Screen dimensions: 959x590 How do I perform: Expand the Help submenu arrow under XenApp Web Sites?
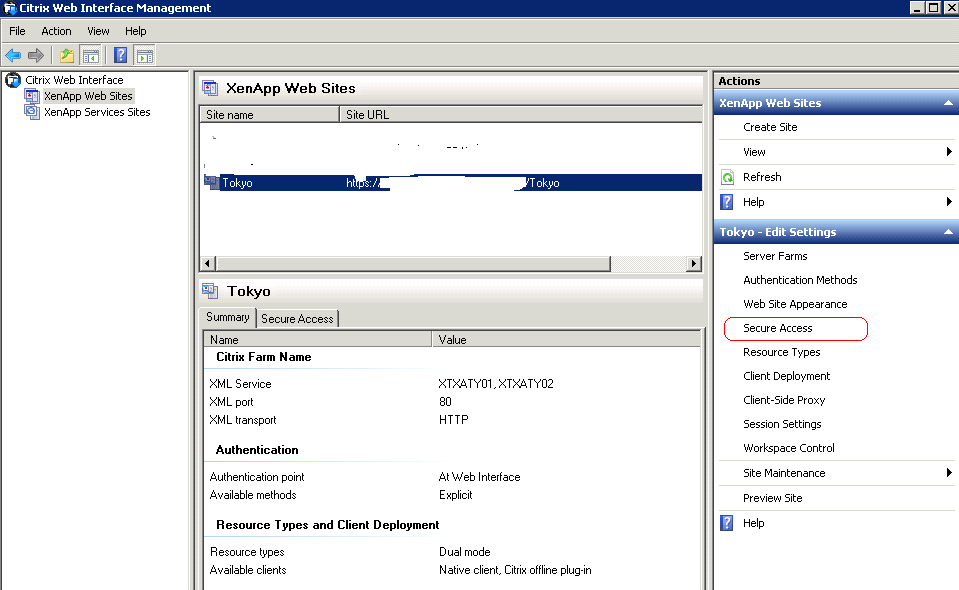pos(949,202)
